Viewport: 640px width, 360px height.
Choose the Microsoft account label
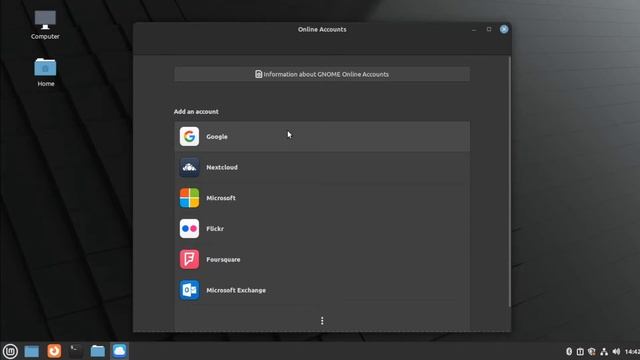(x=221, y=198)
